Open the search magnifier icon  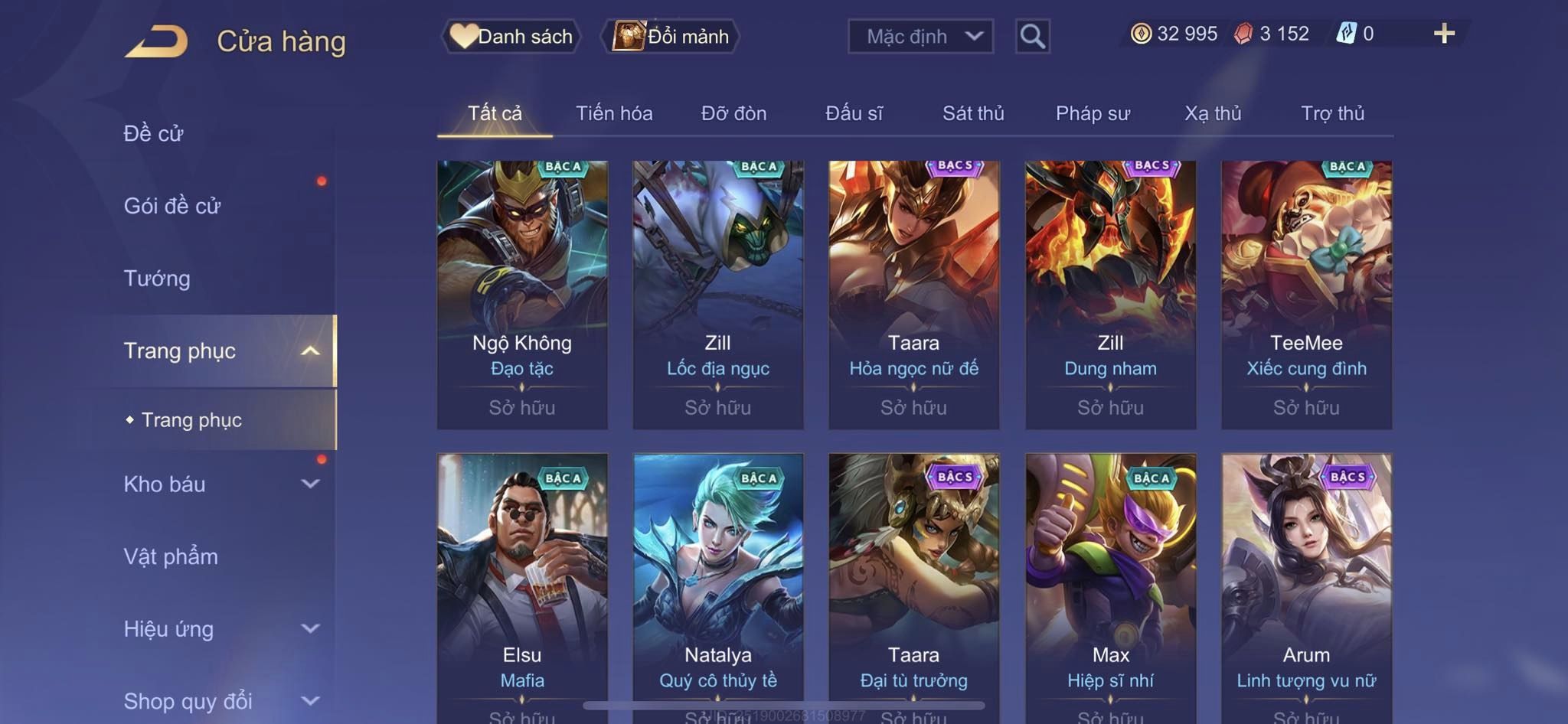click(1032, 36)
